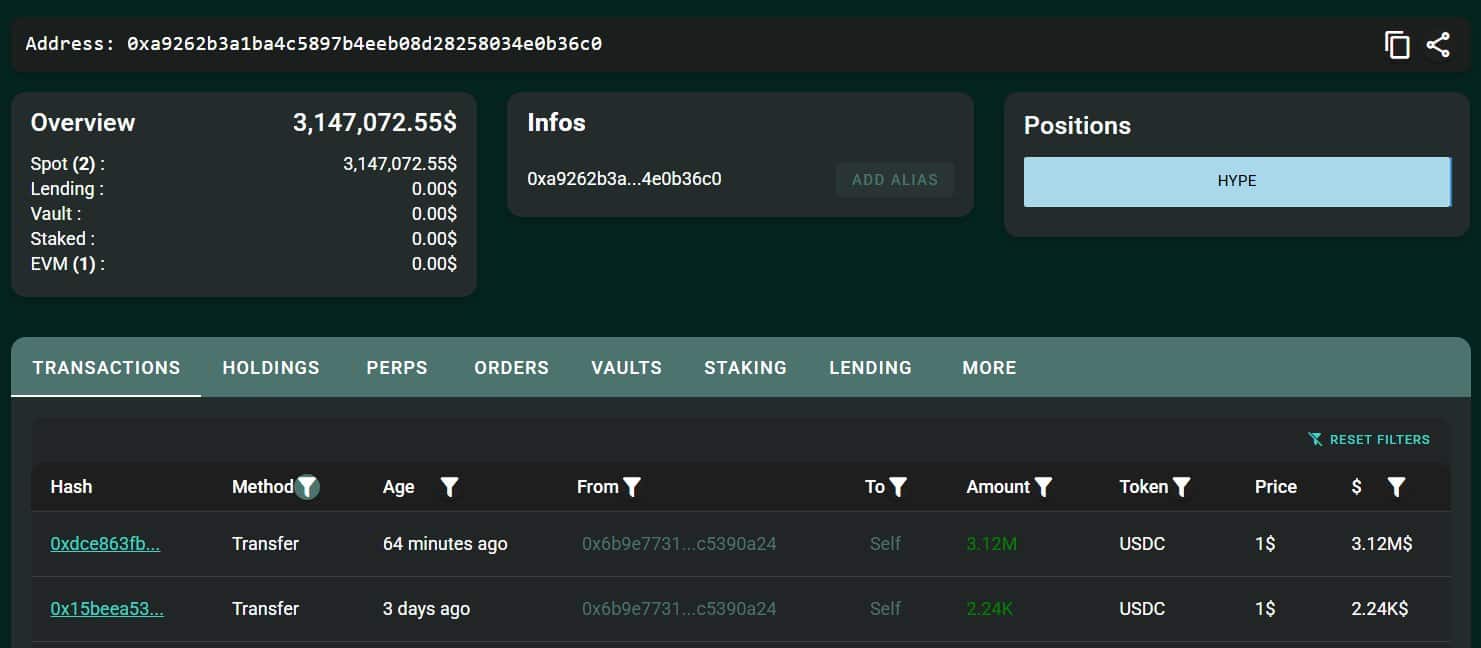The height and width of the screenshot is (648, 1481).
Task: Open the Method column filter icon
Action: pos(308,487)
